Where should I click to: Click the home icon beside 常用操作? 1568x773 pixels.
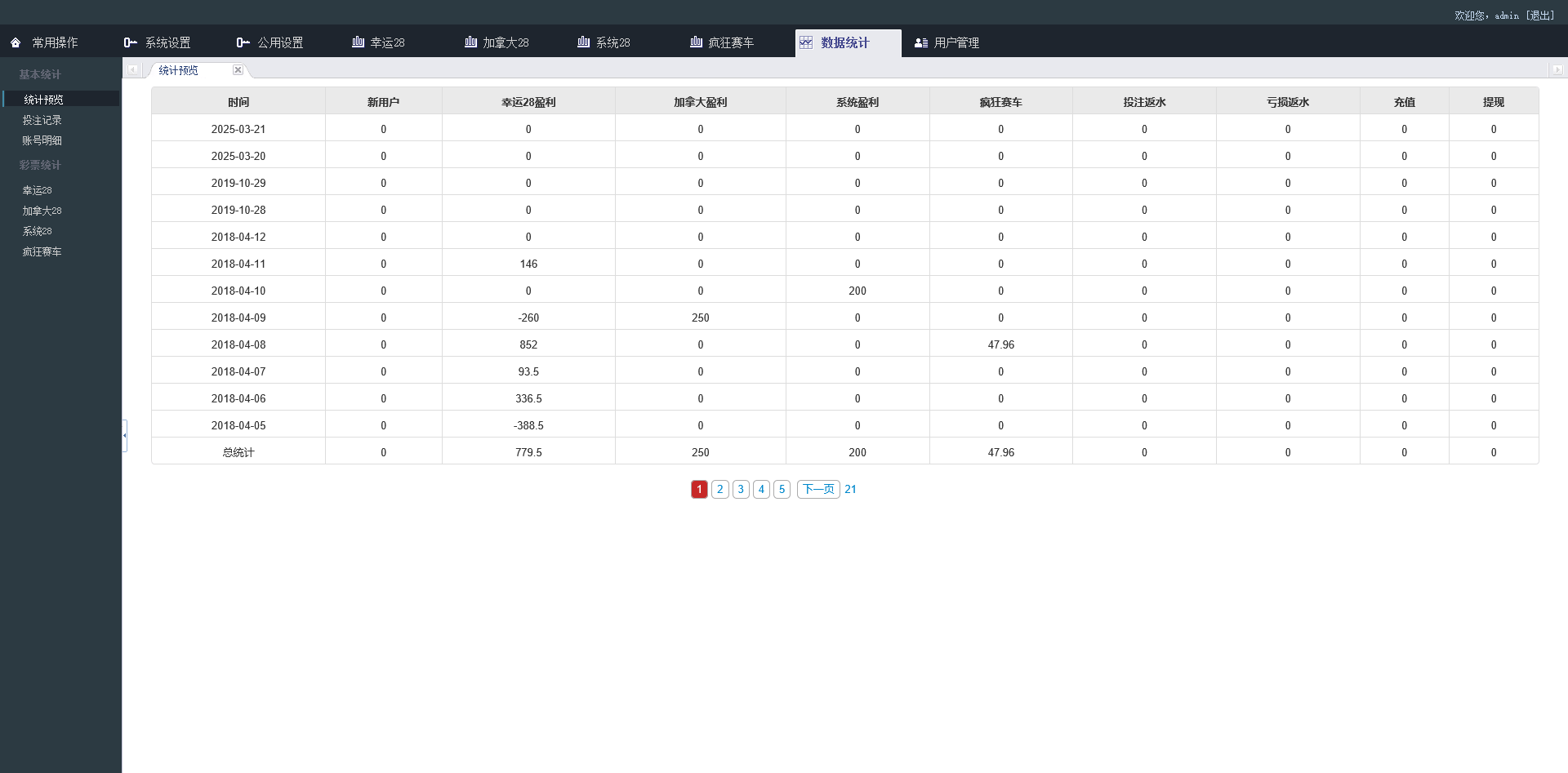[15, 42]
